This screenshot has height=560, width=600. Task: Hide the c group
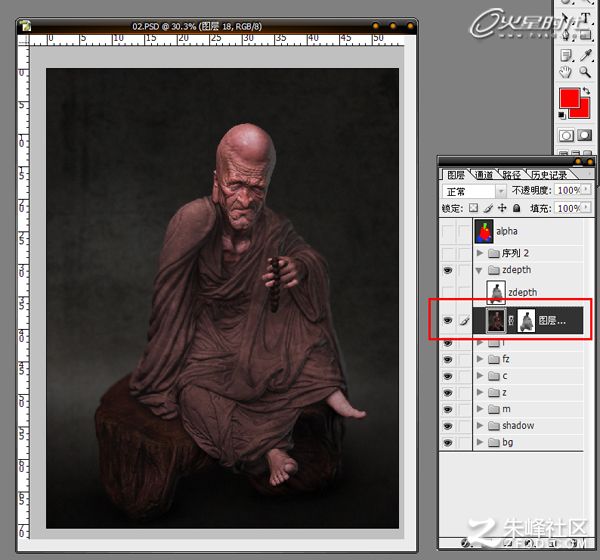(448, 376)
